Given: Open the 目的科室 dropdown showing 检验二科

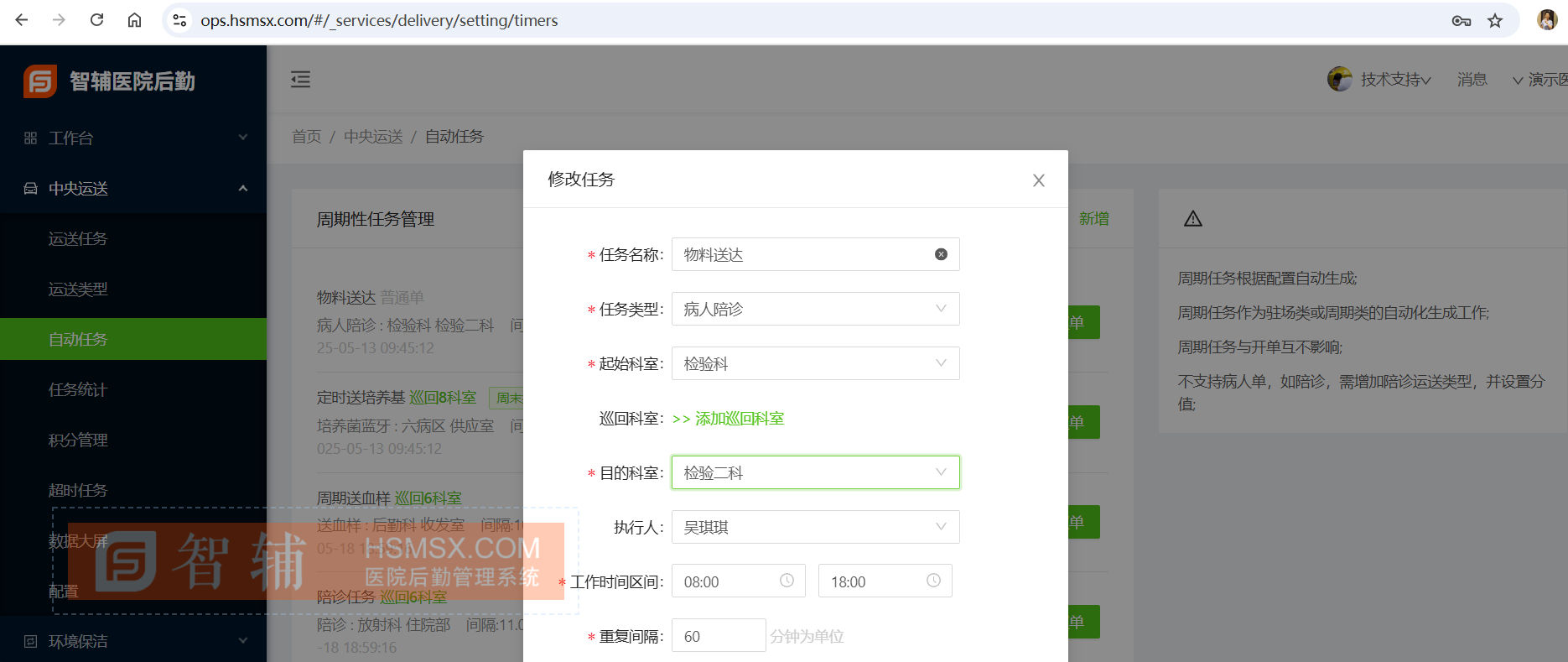Looking at the screenshot, I should click(x=814, y=472).
